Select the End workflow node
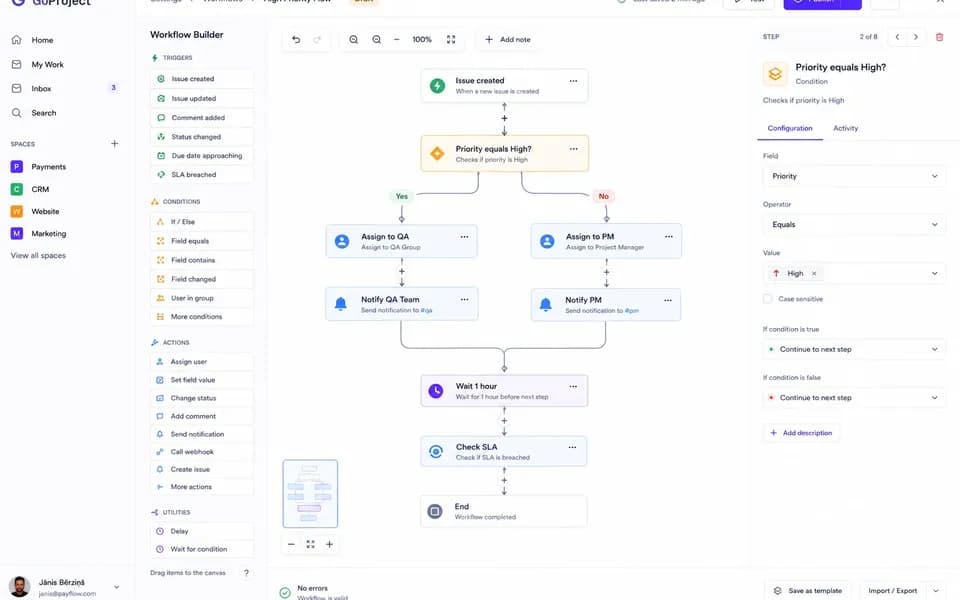960x600 pixels. [504, 511]
